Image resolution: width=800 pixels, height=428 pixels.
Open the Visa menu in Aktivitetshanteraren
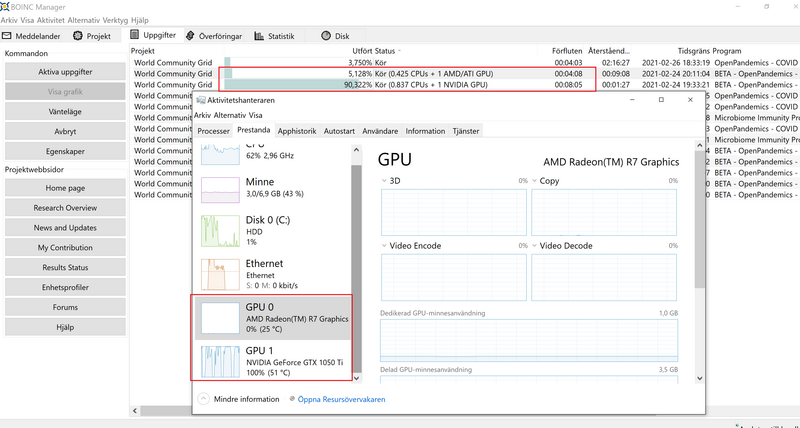point(256,115)
